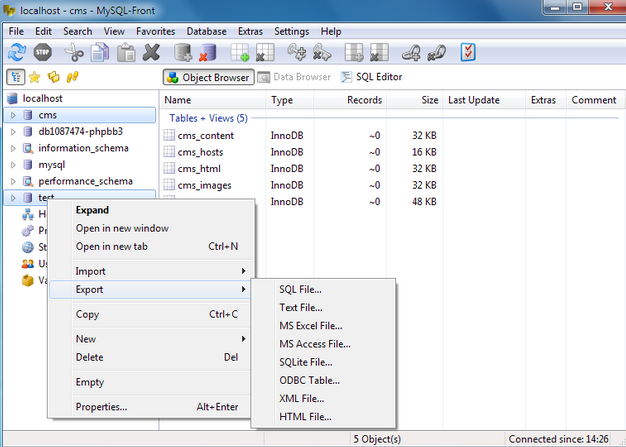Click the Refresh toolbar icon

pos(17,52)
